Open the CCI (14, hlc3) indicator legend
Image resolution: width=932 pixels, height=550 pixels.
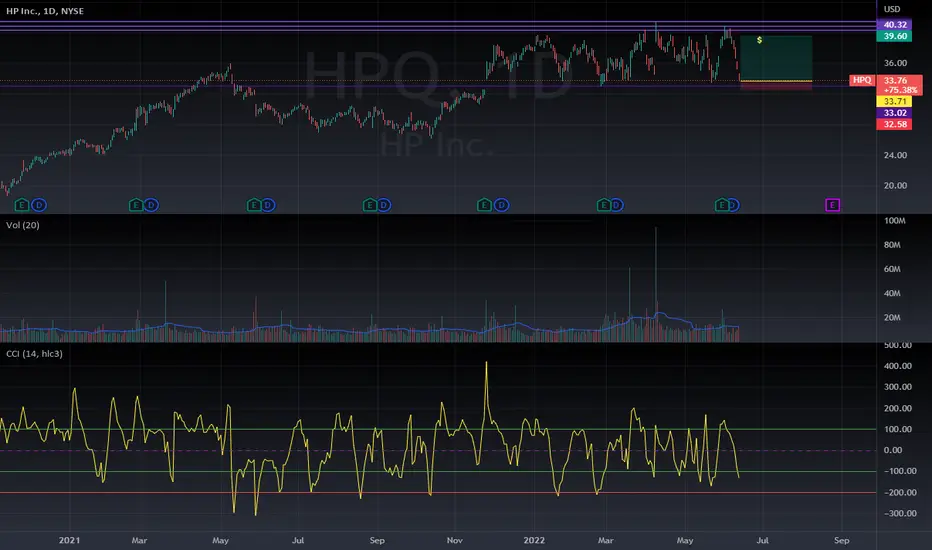[x=34, y=354]
